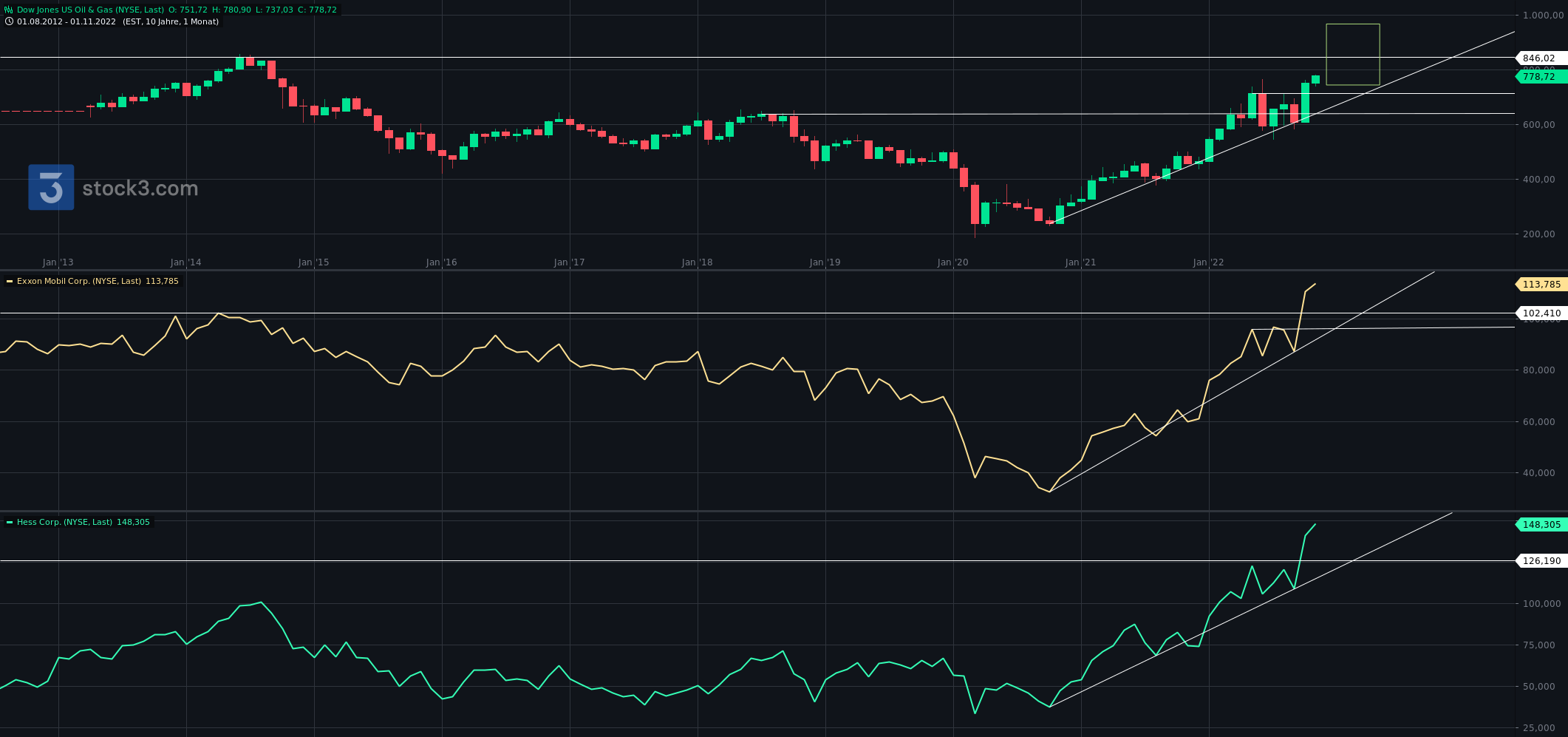This screenshot has height=737, width=1568.
Task: Click the open value O: 751,72
Action: point(188,10)
